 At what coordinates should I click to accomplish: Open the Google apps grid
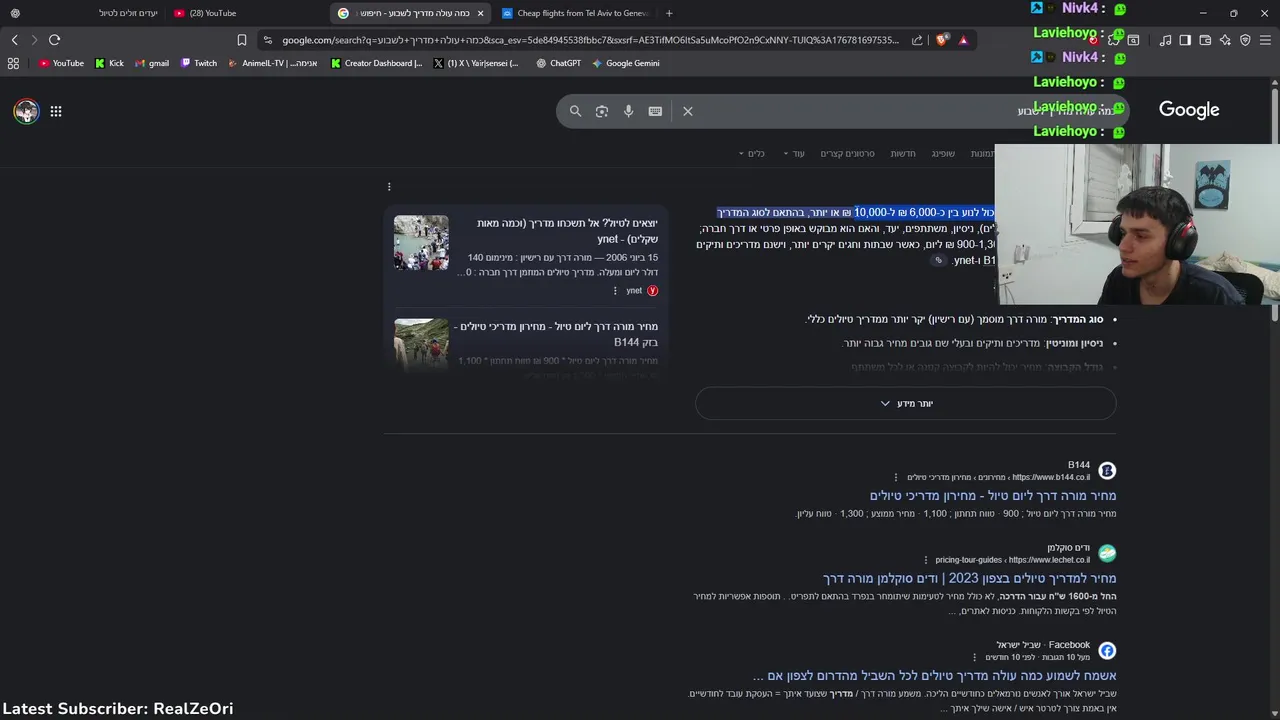(x=56, y=111)
